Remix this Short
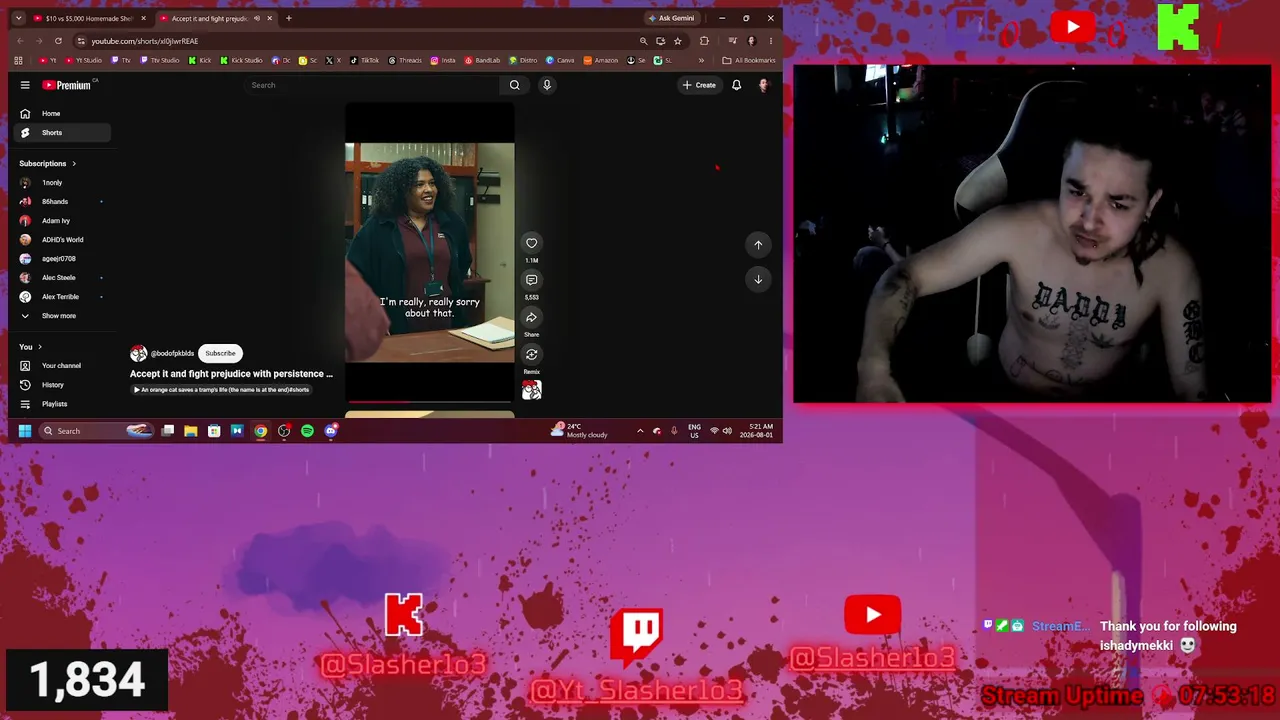 [531, 354]
